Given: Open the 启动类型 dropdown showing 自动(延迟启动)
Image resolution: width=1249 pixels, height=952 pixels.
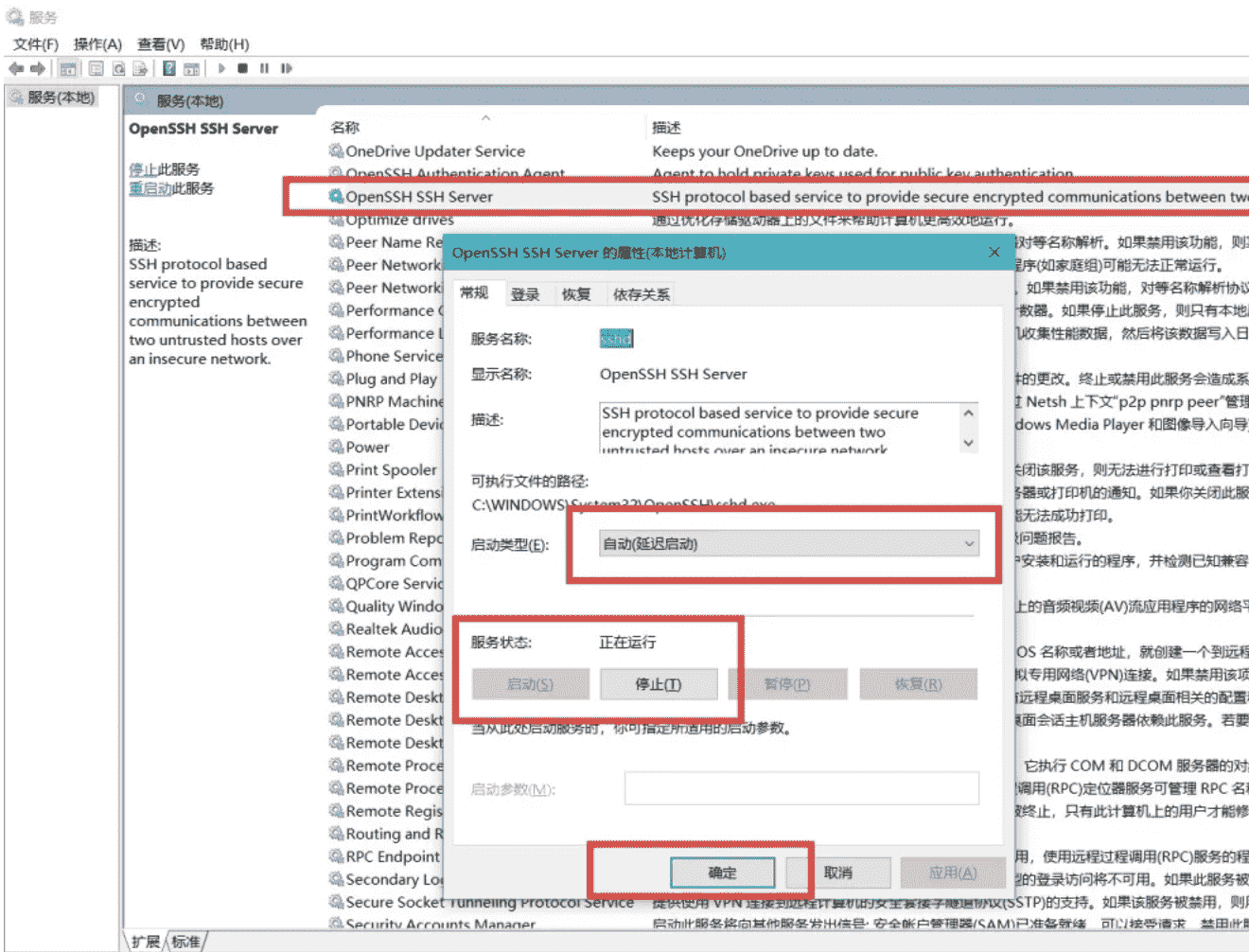Looking at the screenshot, I should [x=789, y=543].
